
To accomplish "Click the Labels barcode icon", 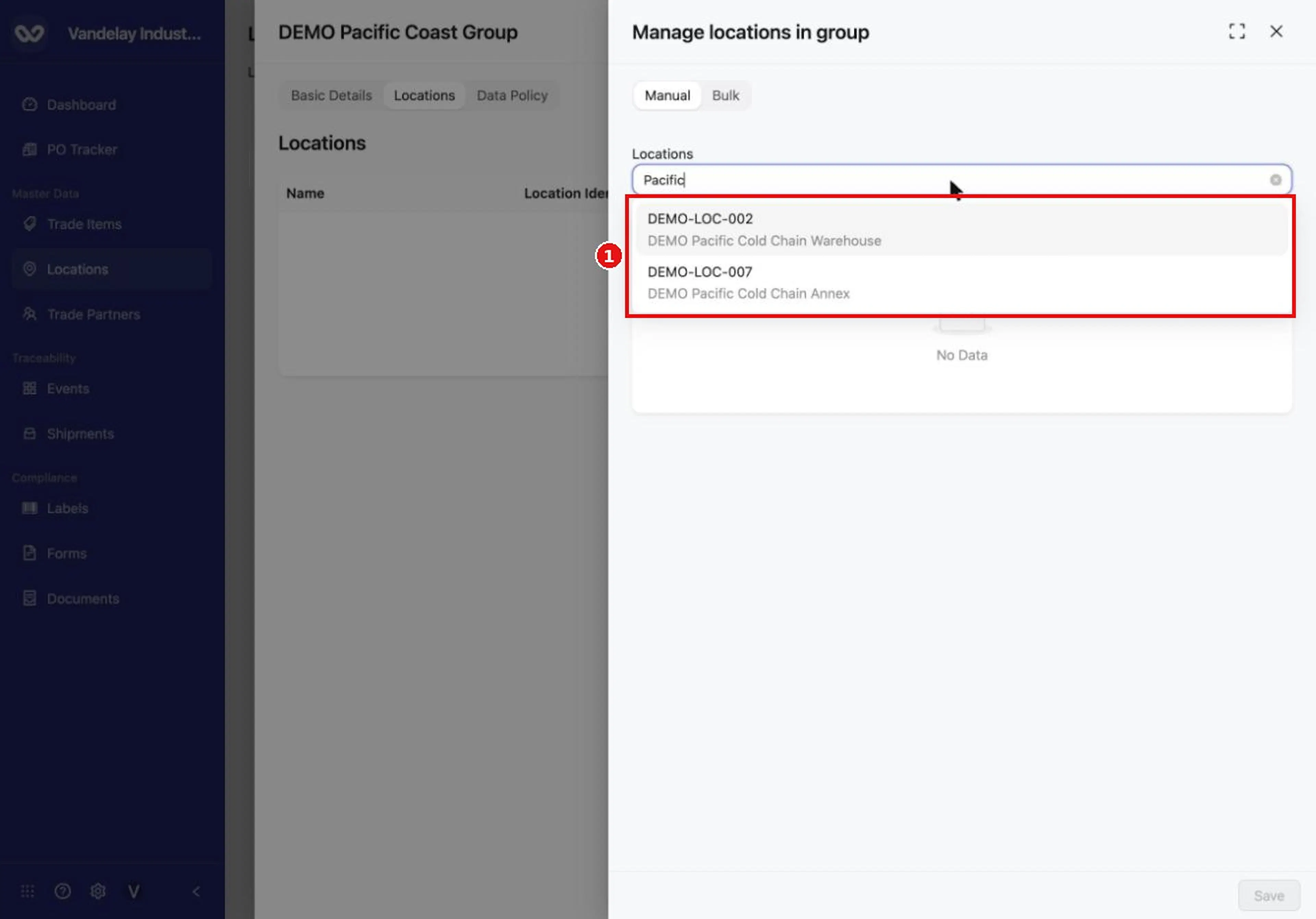I will pyautogui.click(x=30, y=507).
